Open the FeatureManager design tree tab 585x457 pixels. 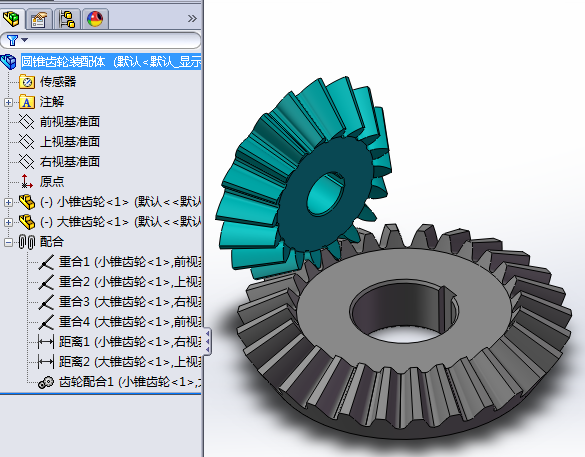coord(12,18)
